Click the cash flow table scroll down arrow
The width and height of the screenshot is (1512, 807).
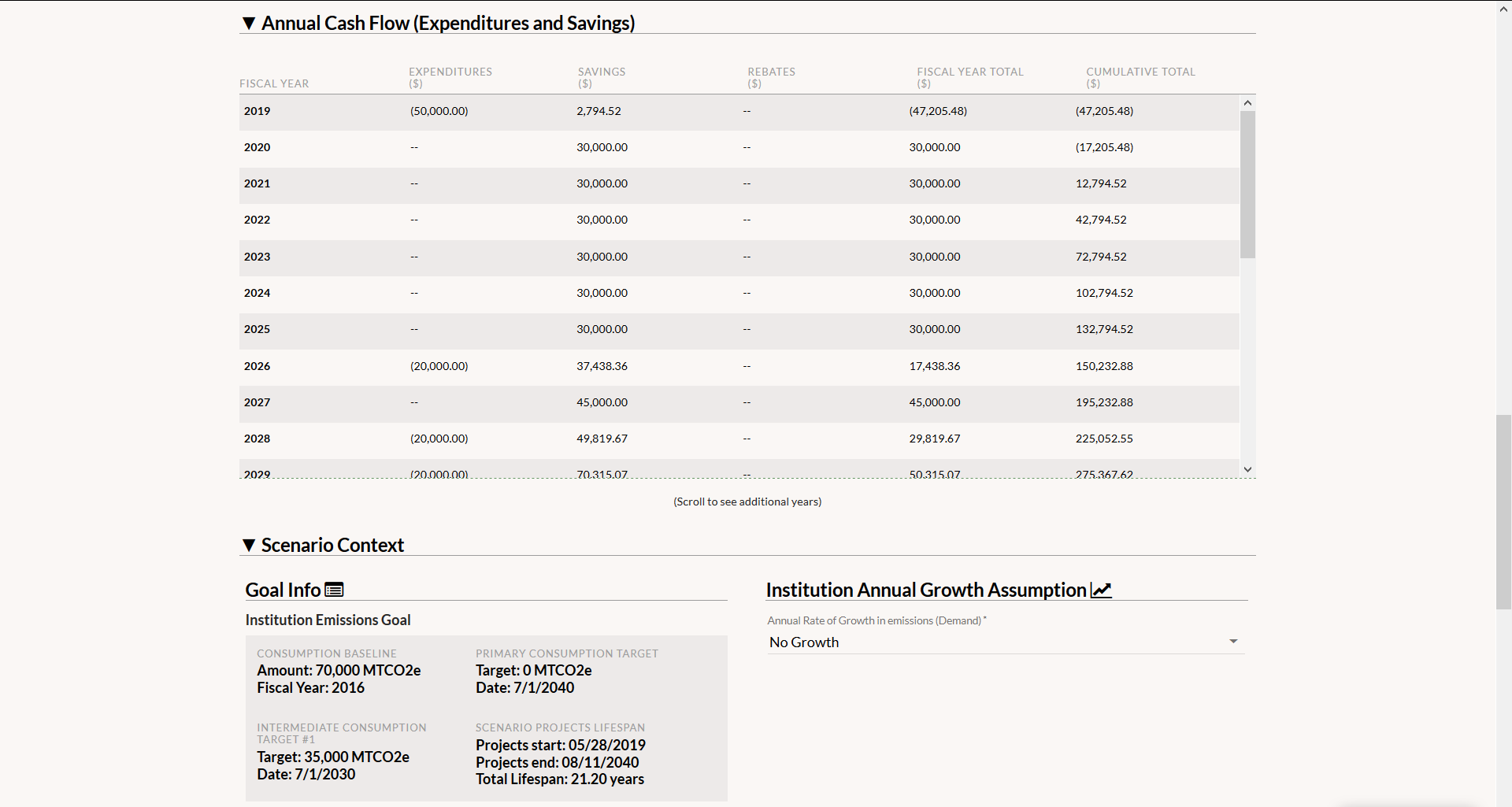click(1247, 469)
